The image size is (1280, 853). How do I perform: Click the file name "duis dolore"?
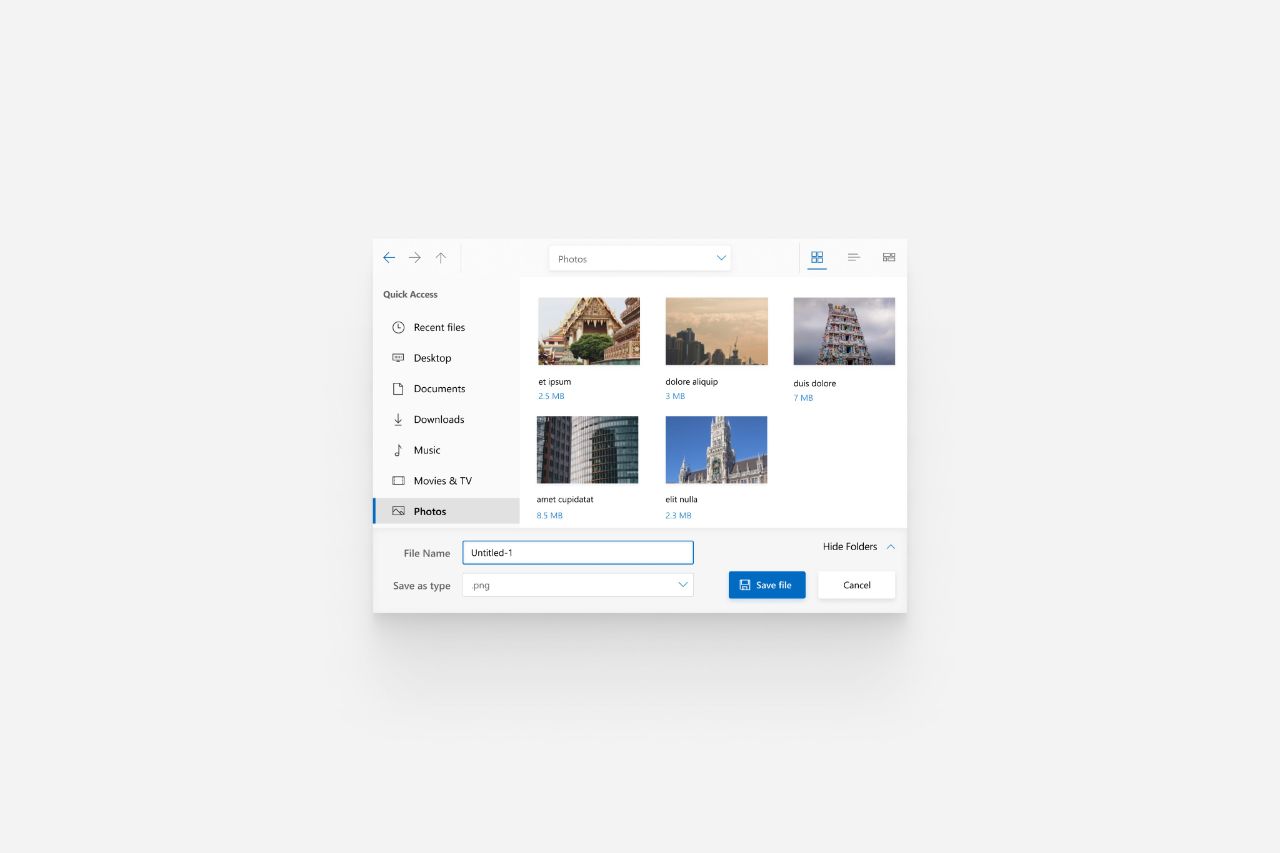(815, 383)
